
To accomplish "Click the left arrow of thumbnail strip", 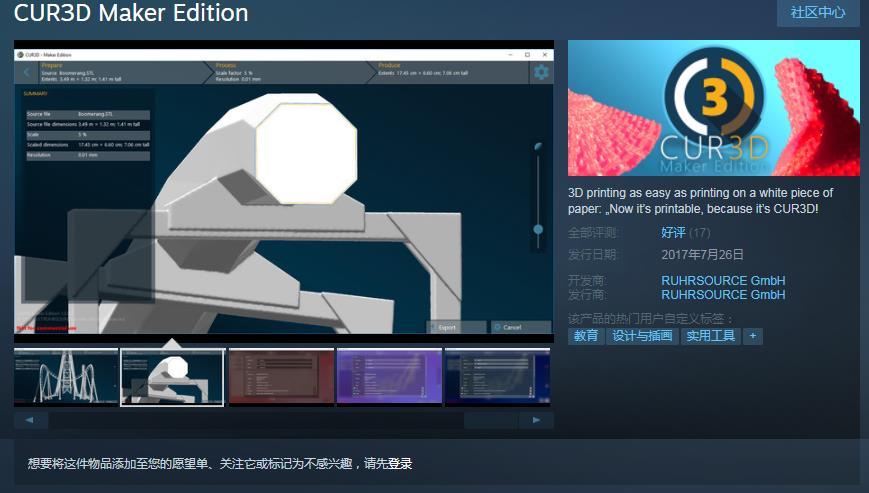I will [30, 420].
